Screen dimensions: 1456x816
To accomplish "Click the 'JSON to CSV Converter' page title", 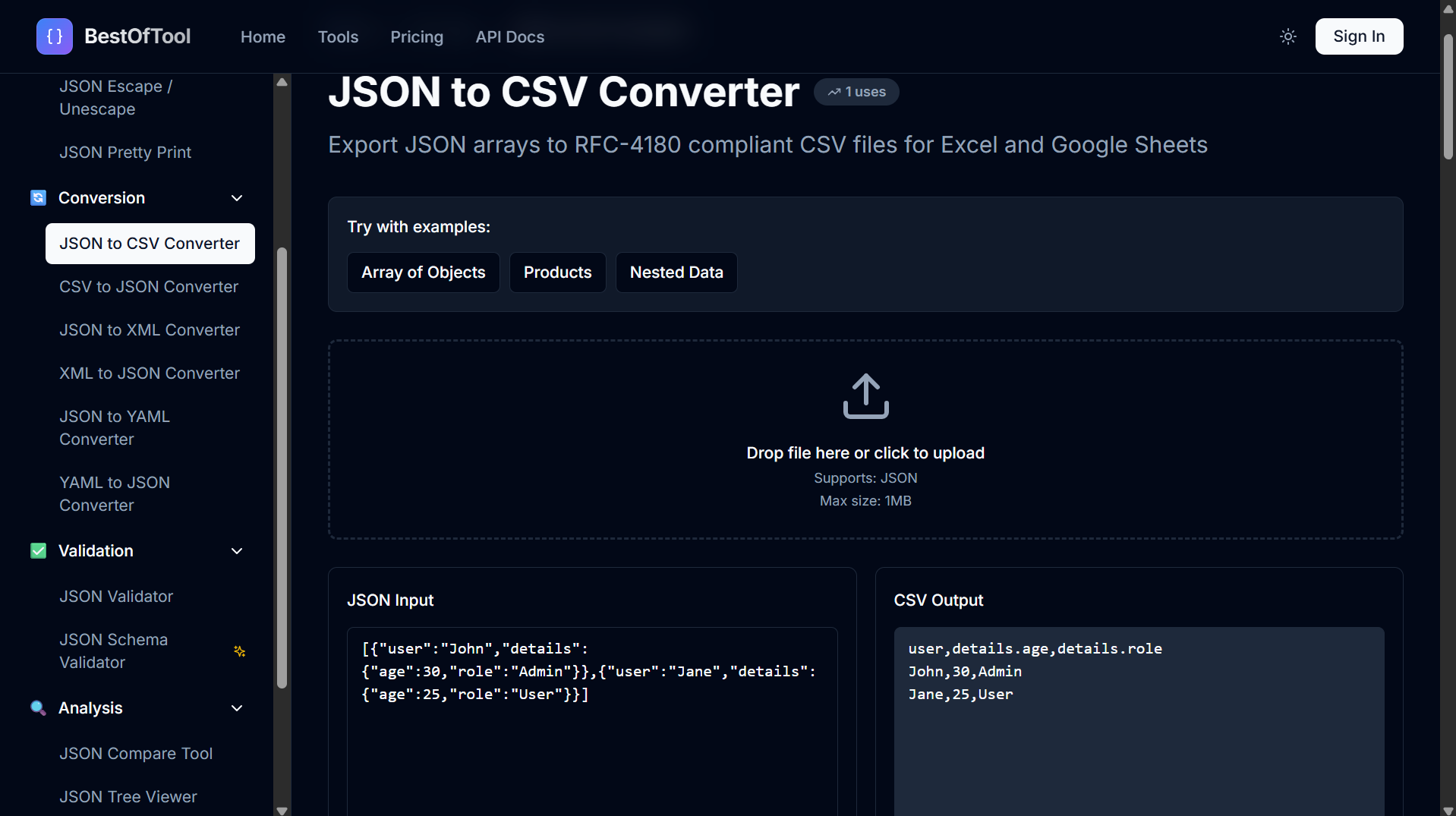I will coord(563,92).
